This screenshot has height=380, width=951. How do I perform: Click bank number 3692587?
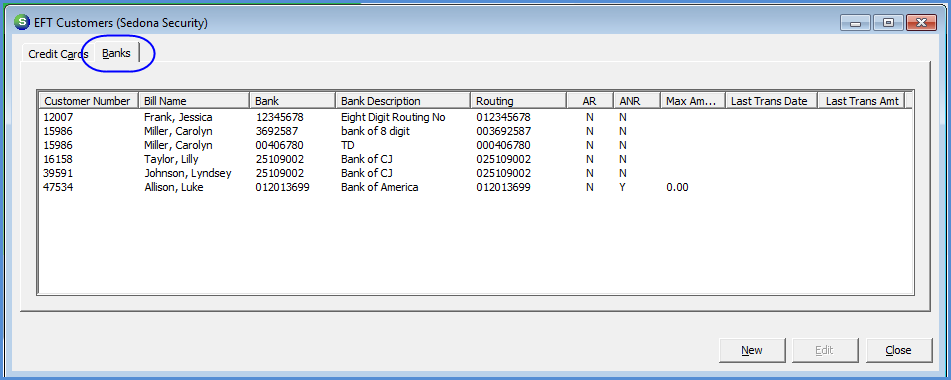point(277,131)
